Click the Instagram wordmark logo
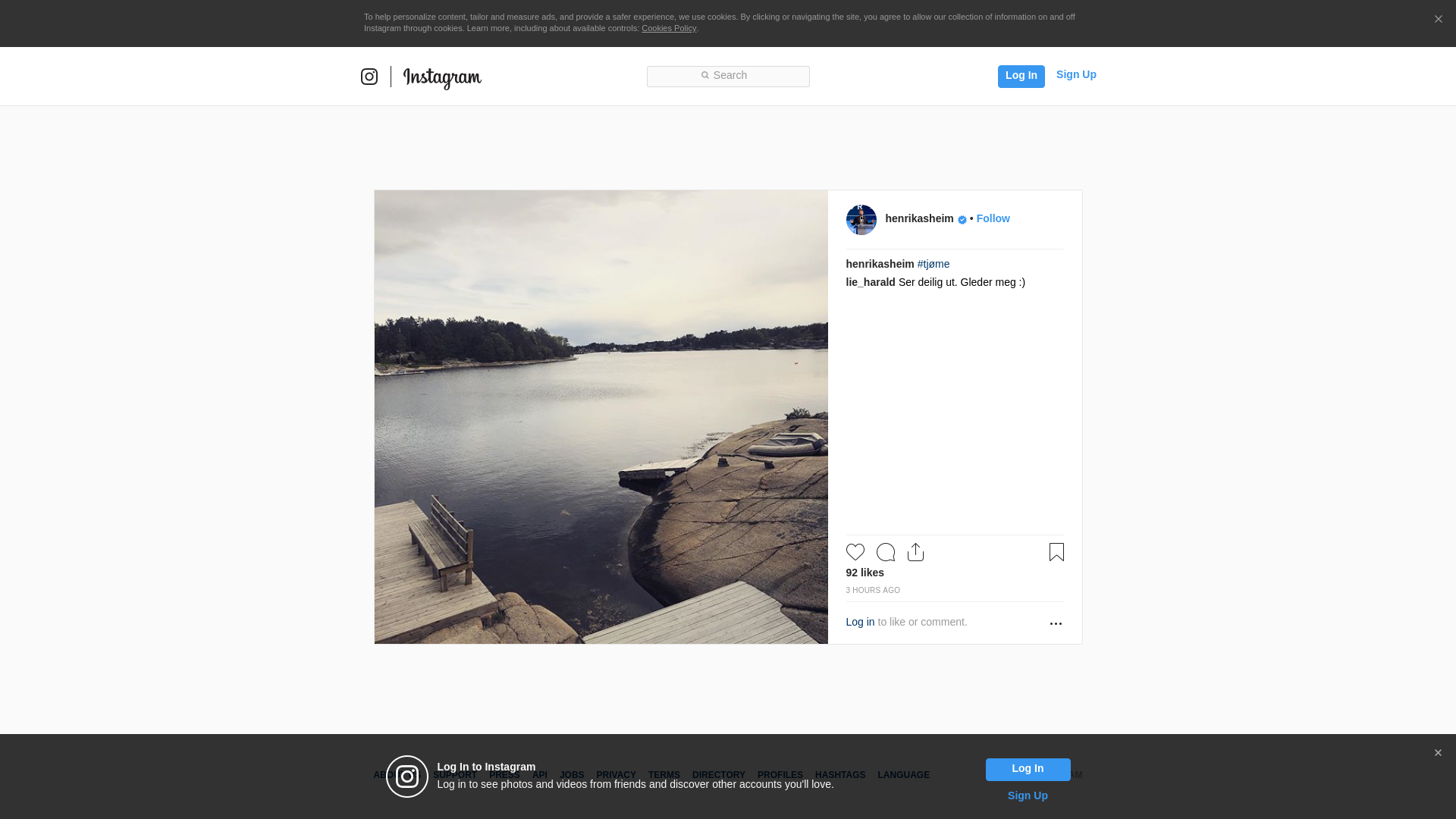 coord(442,77)
